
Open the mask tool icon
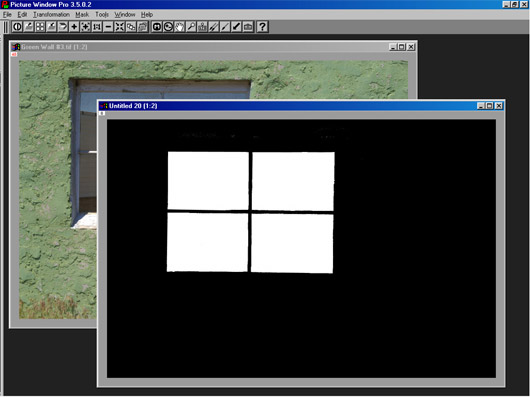click(x=157, y=27)
